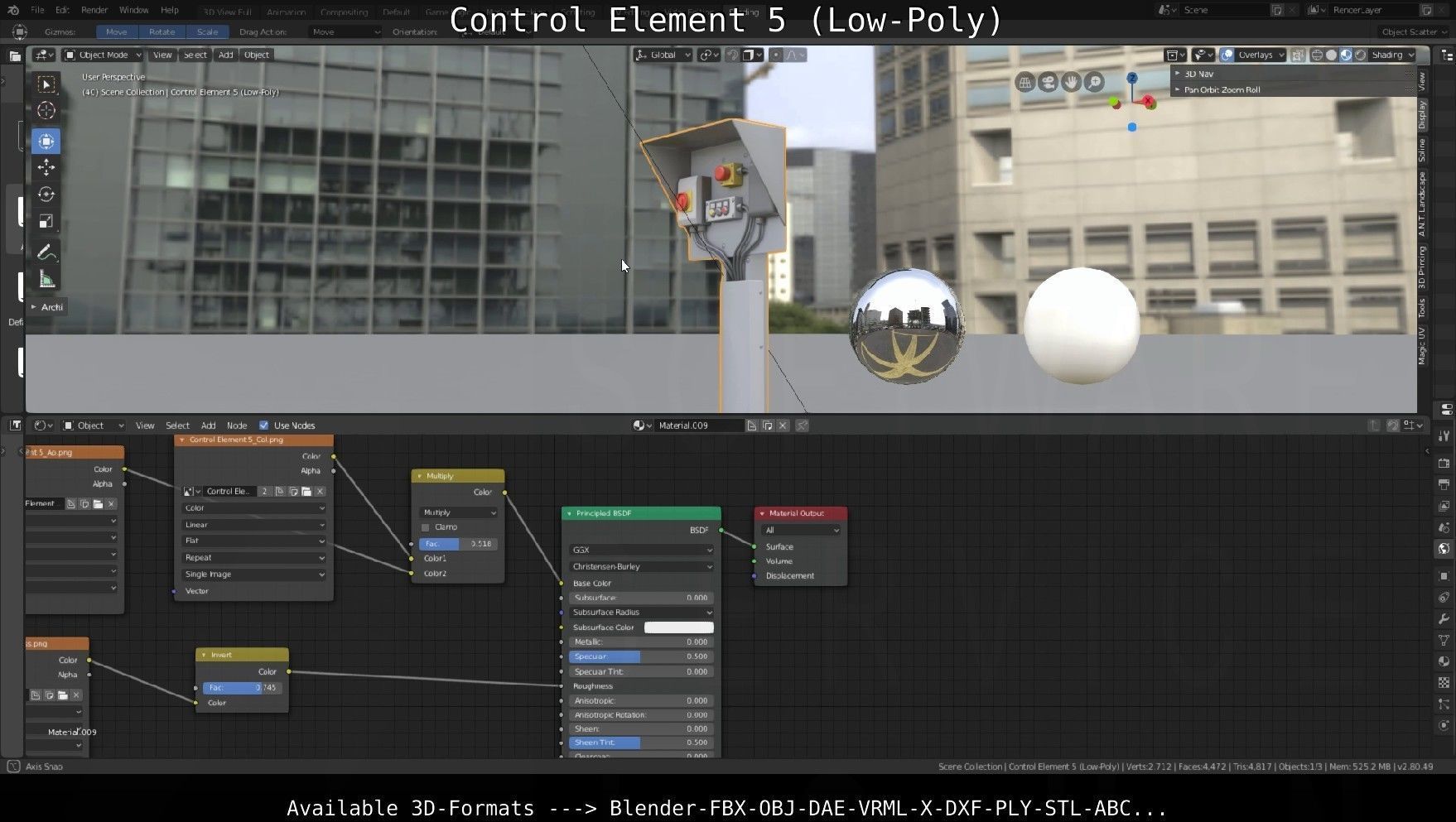Open the File menu

point(37,10)
